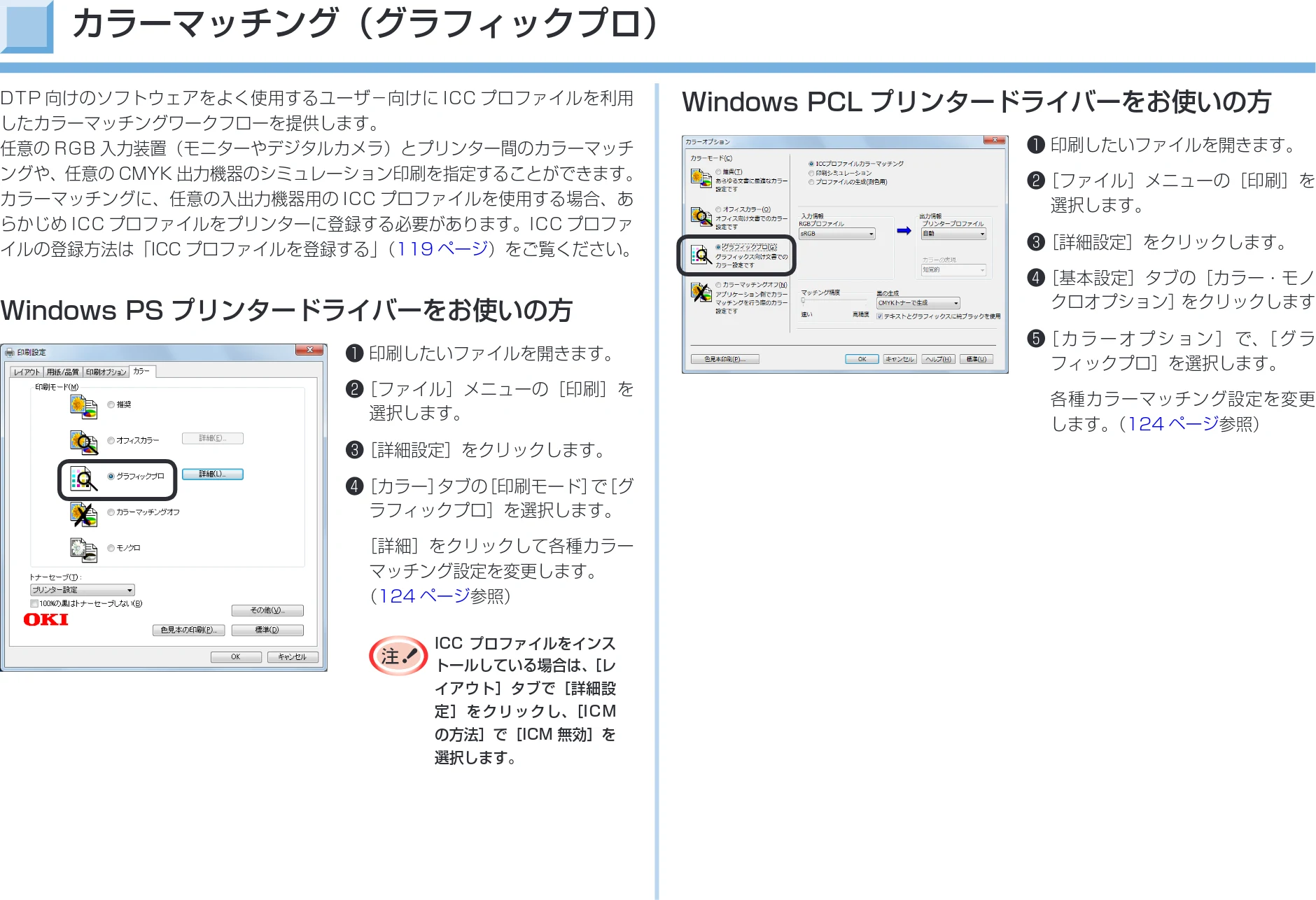
Task: Click the その他(V) button
Action: tap(267, 610)
